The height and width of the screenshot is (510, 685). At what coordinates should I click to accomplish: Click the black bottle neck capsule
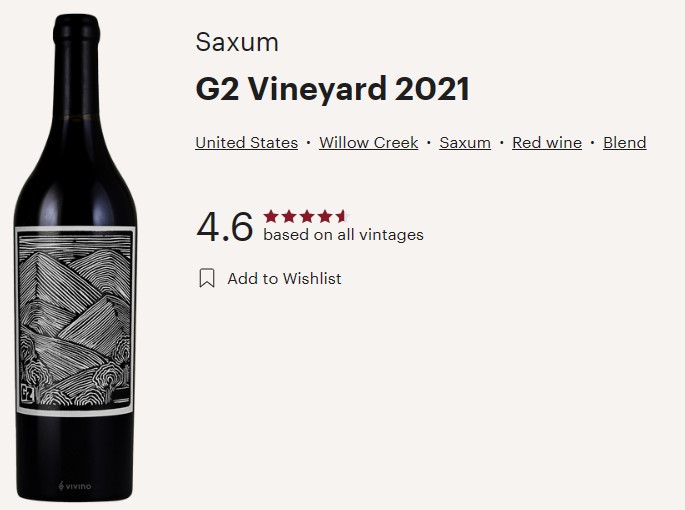coord(76,66)
